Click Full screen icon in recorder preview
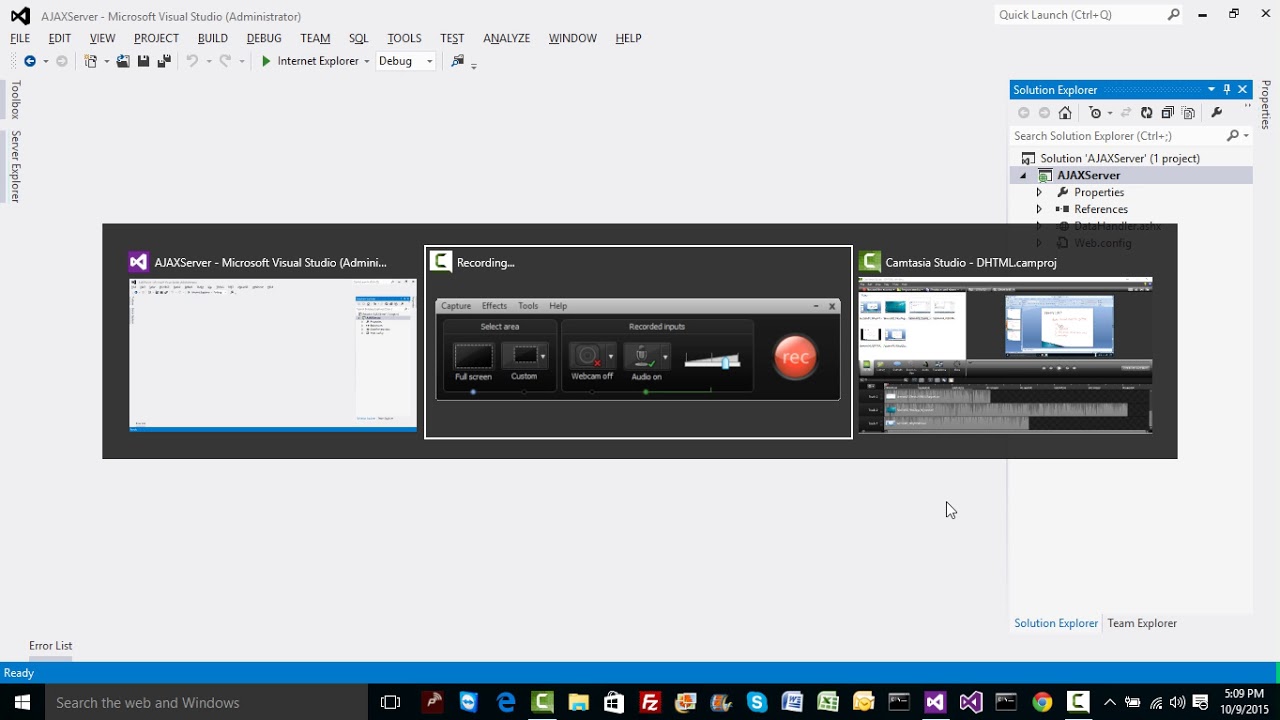The image size is (1280, 720). (x=473, y=356)
